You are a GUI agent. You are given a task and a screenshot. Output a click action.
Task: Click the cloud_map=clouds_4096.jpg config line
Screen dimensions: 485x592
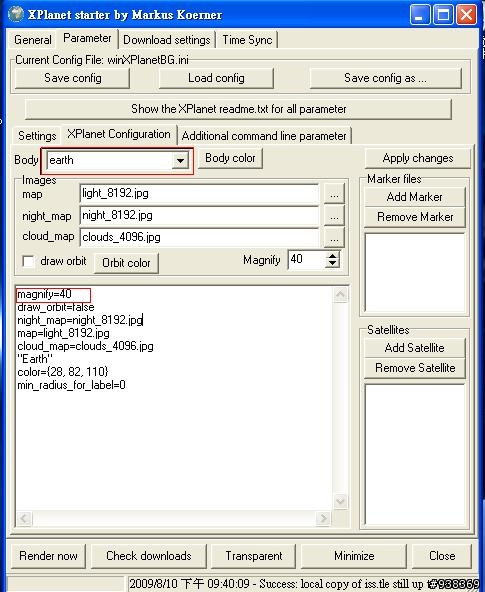pyautogui.click(x=85, y=346)
